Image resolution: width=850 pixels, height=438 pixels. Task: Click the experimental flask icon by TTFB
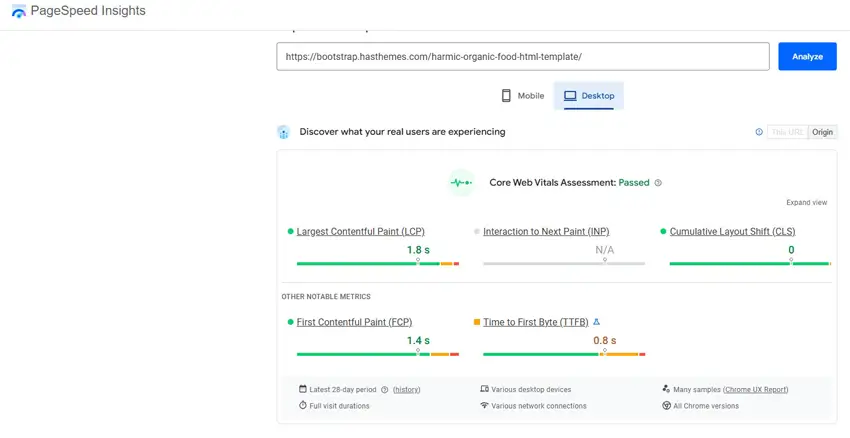pyautogui.click(x=596, y=322)
